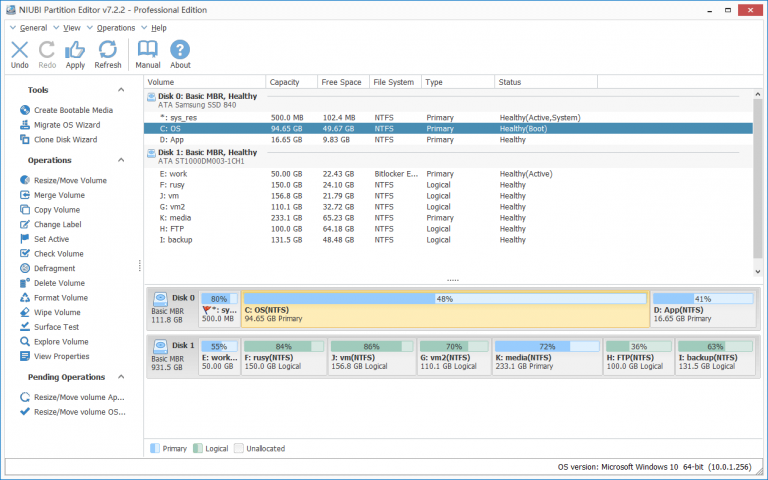Image resolution: width=768 pixels, height=480 pixels.
Task: Click F: rusy(NTFS) partition block
Action: tap(284, 357)
